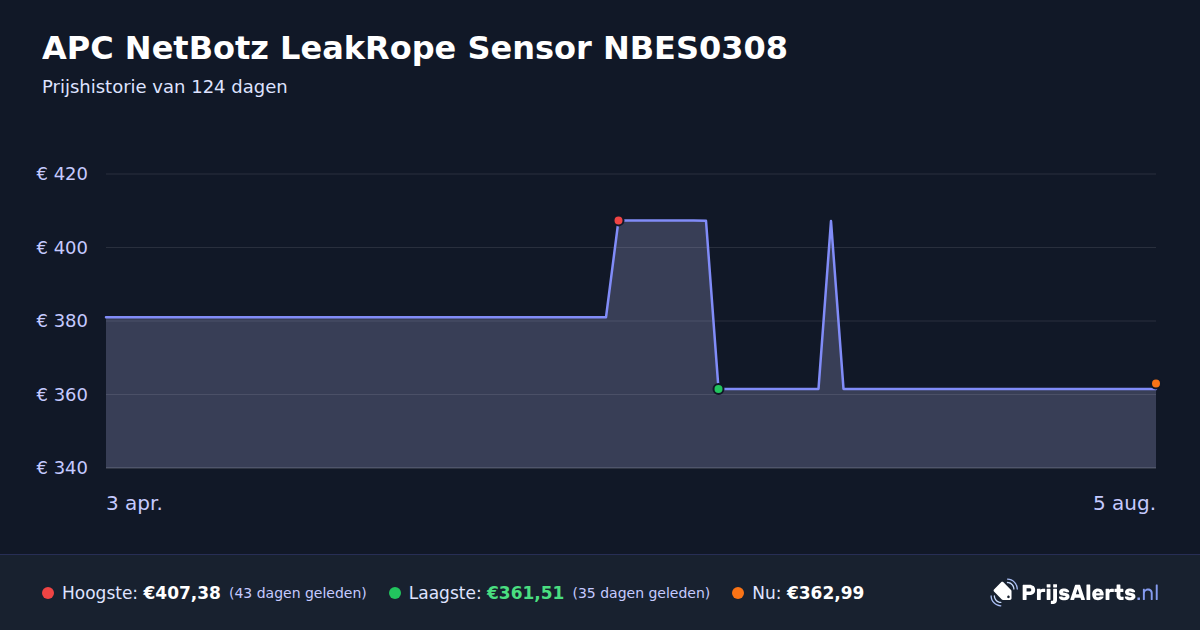The height and width of the screenshot is (630, 1200).
Task: Select the € 340 axis label
Action: 62,468
